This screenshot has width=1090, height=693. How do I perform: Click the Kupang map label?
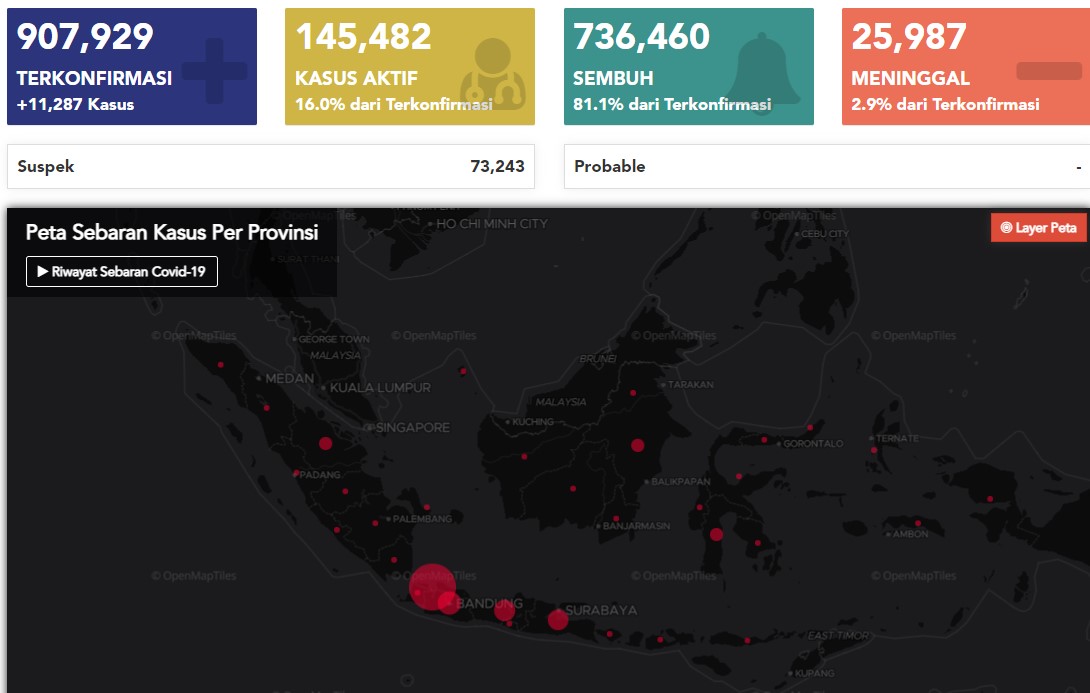(x=815, y=673)
